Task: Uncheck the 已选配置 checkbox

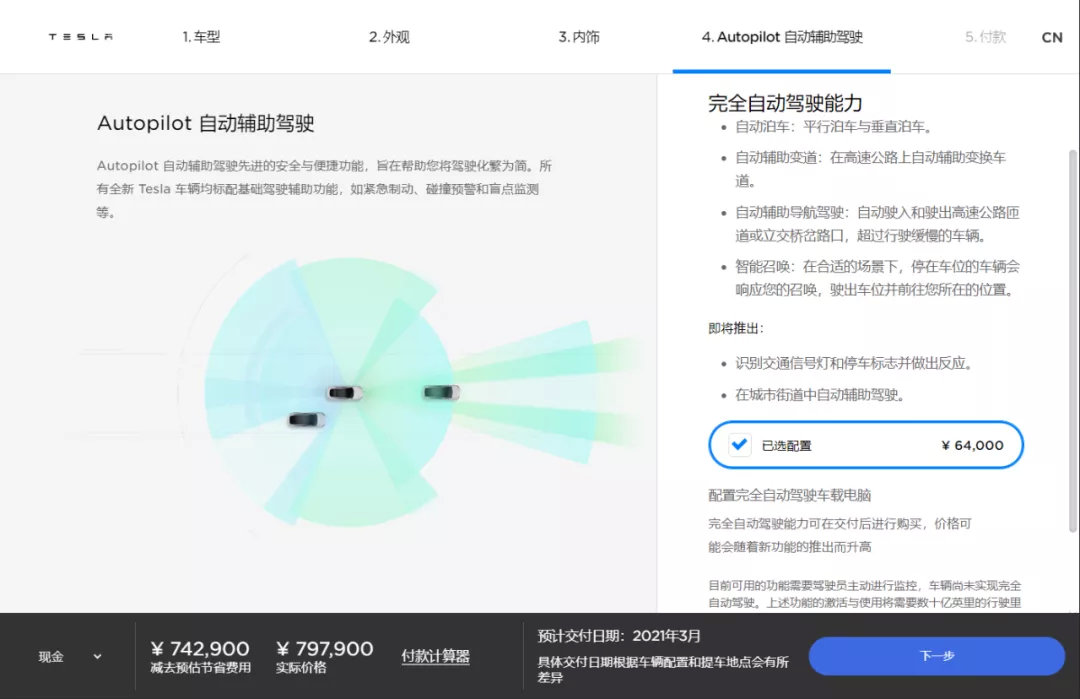Action: coord(740,444)
